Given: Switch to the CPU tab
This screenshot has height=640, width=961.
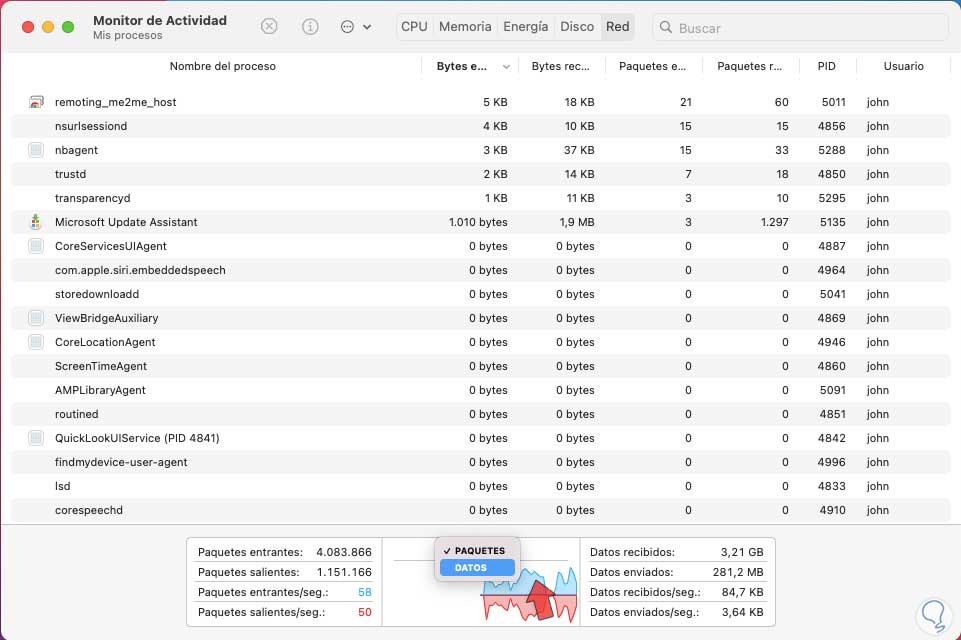Looking at the screenshot, I should point(414,27).
